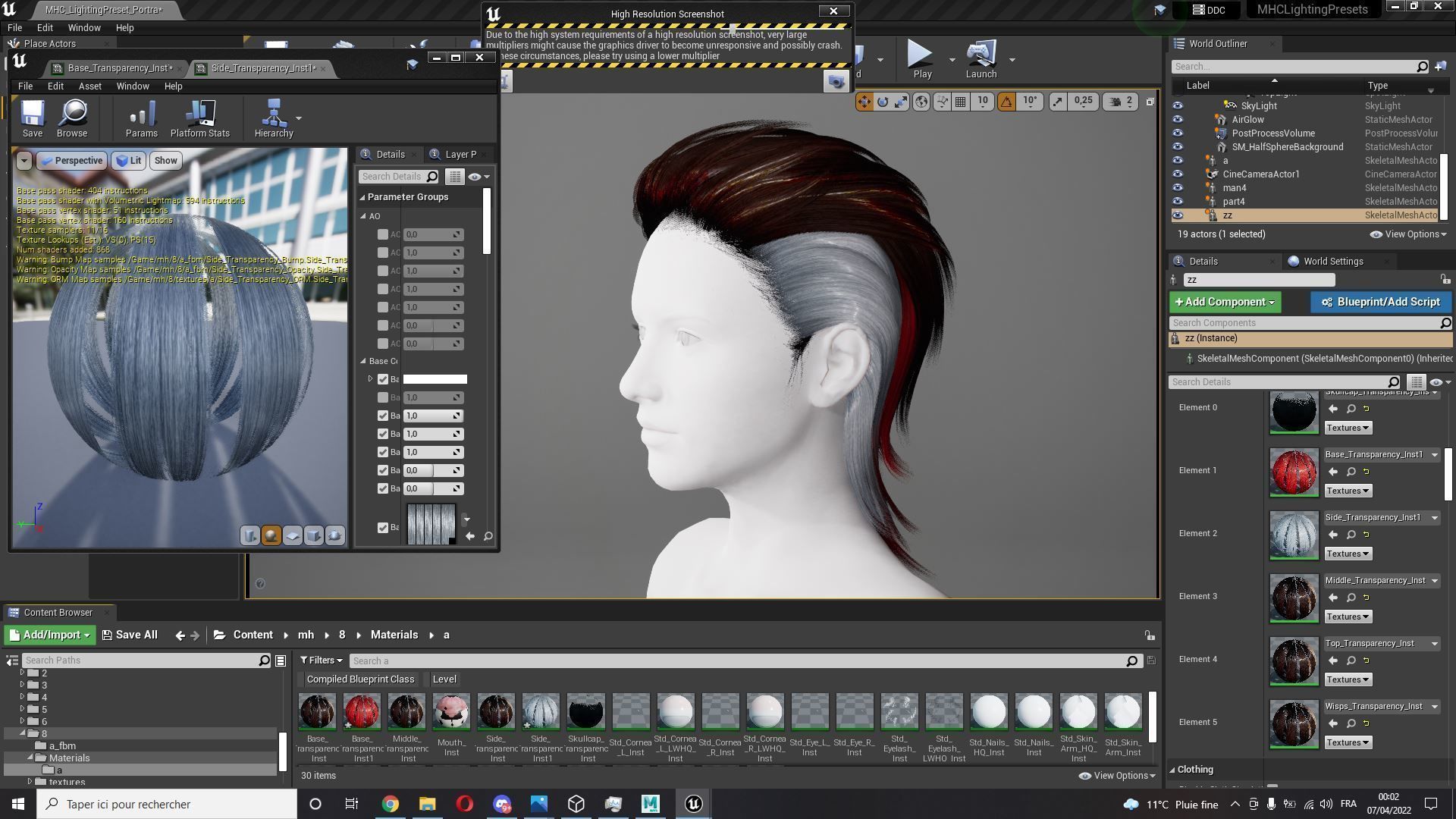Collapse the Parameter Groups section
Image resolution: width=1456 pixels, height=819 pixels.
click(362, 197)
